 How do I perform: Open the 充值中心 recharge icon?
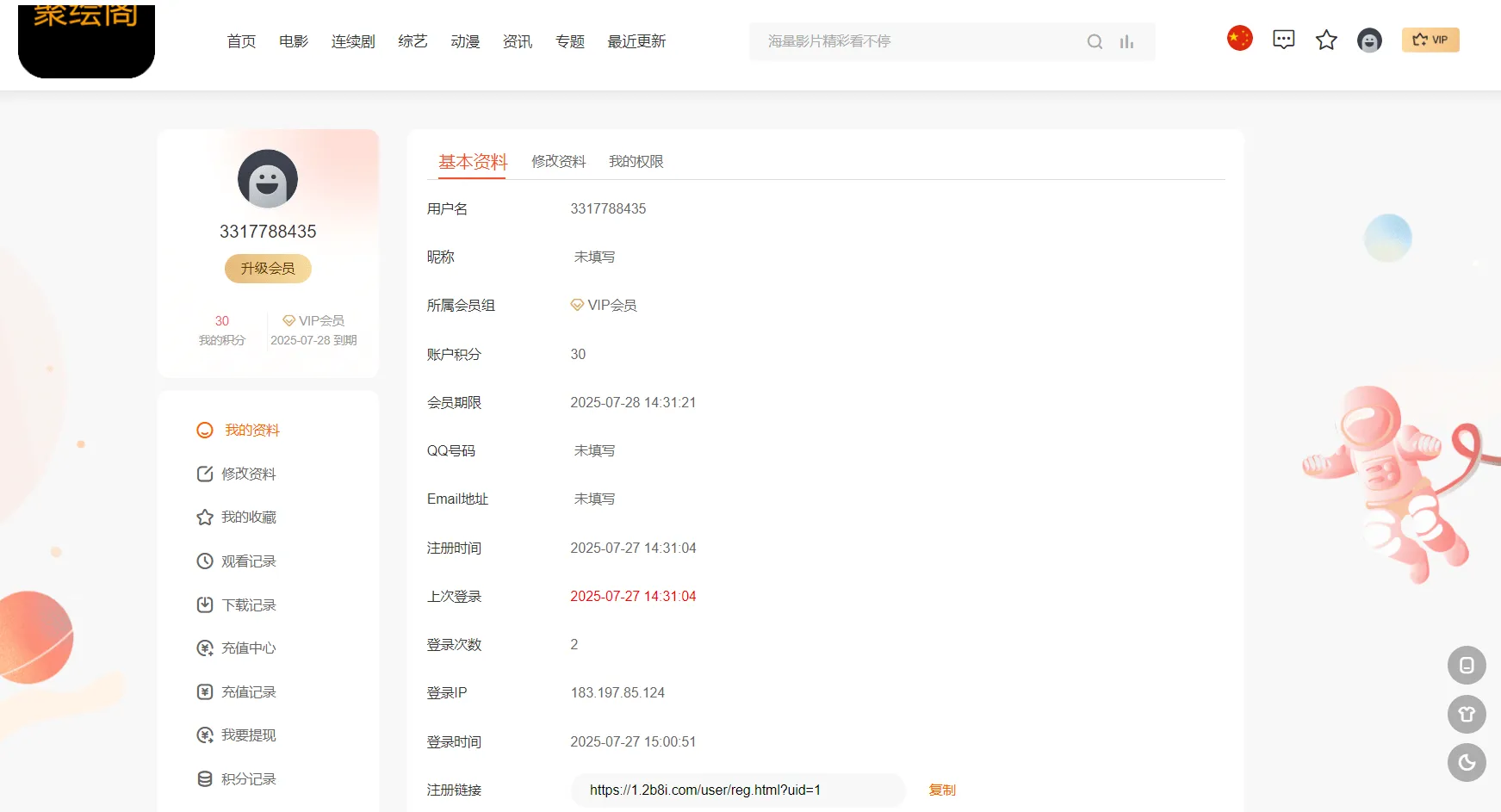[204, 648]
